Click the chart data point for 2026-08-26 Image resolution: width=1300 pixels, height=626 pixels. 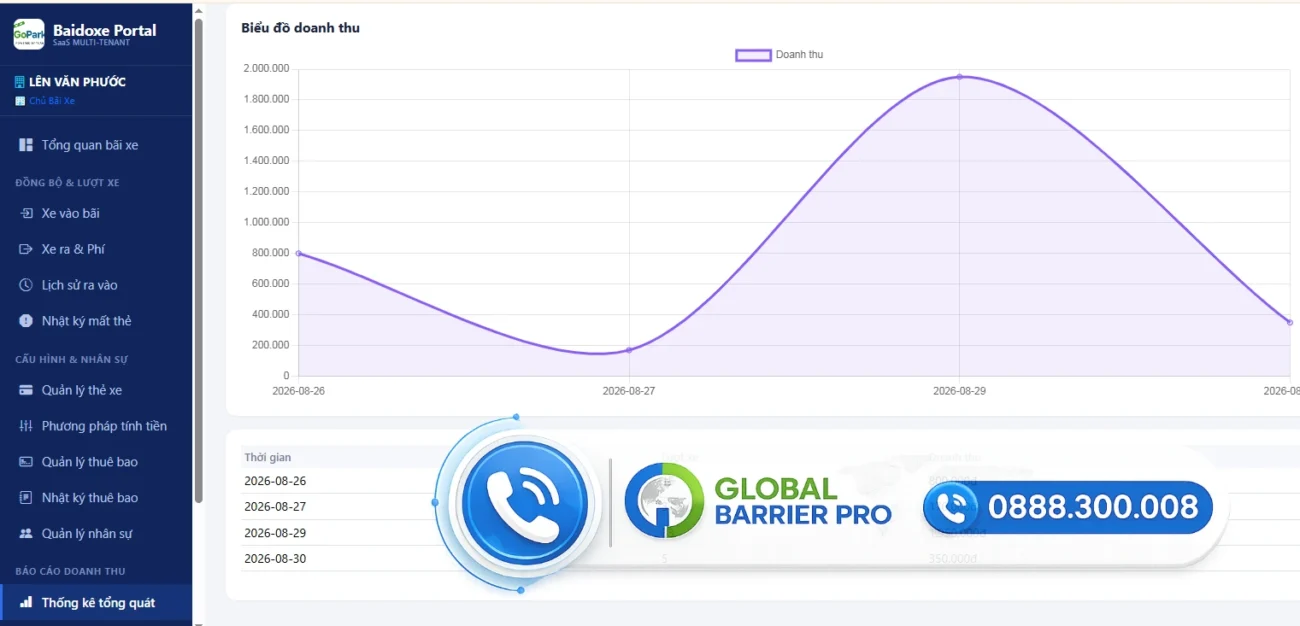299,253
